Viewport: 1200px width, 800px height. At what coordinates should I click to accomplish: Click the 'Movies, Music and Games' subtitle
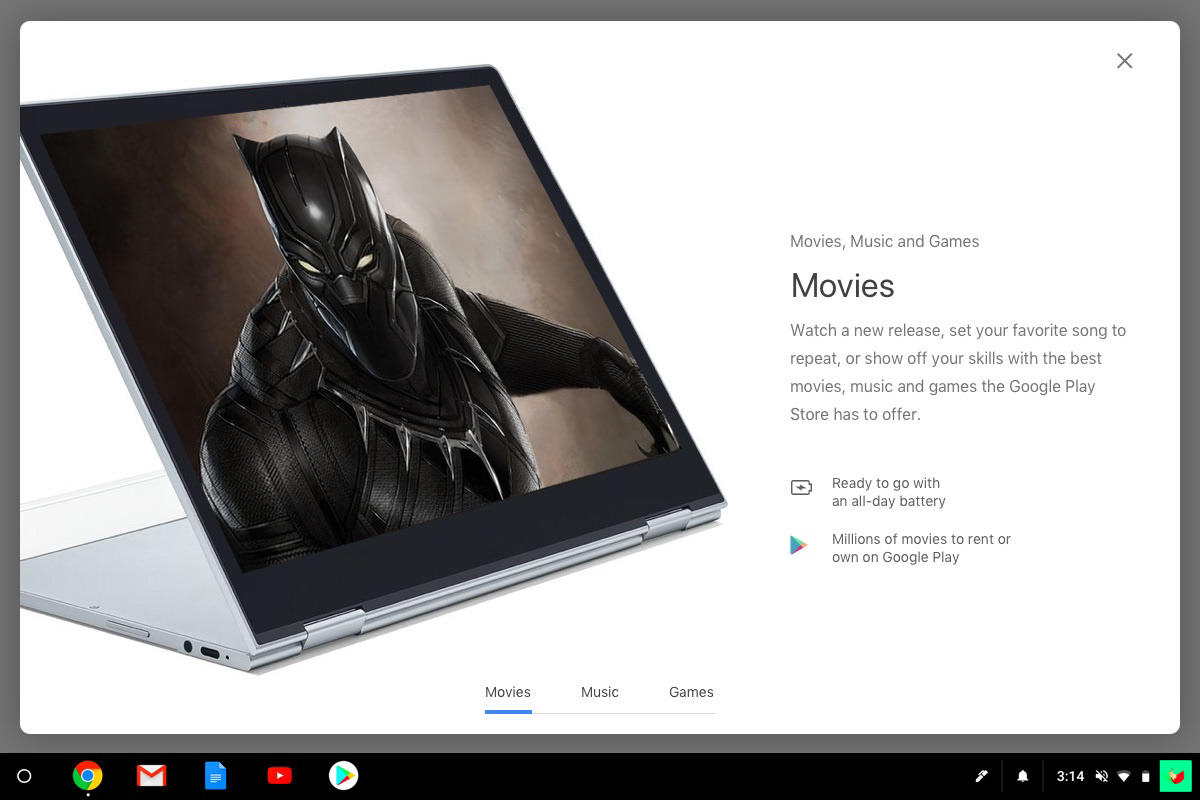click(885, 241)
